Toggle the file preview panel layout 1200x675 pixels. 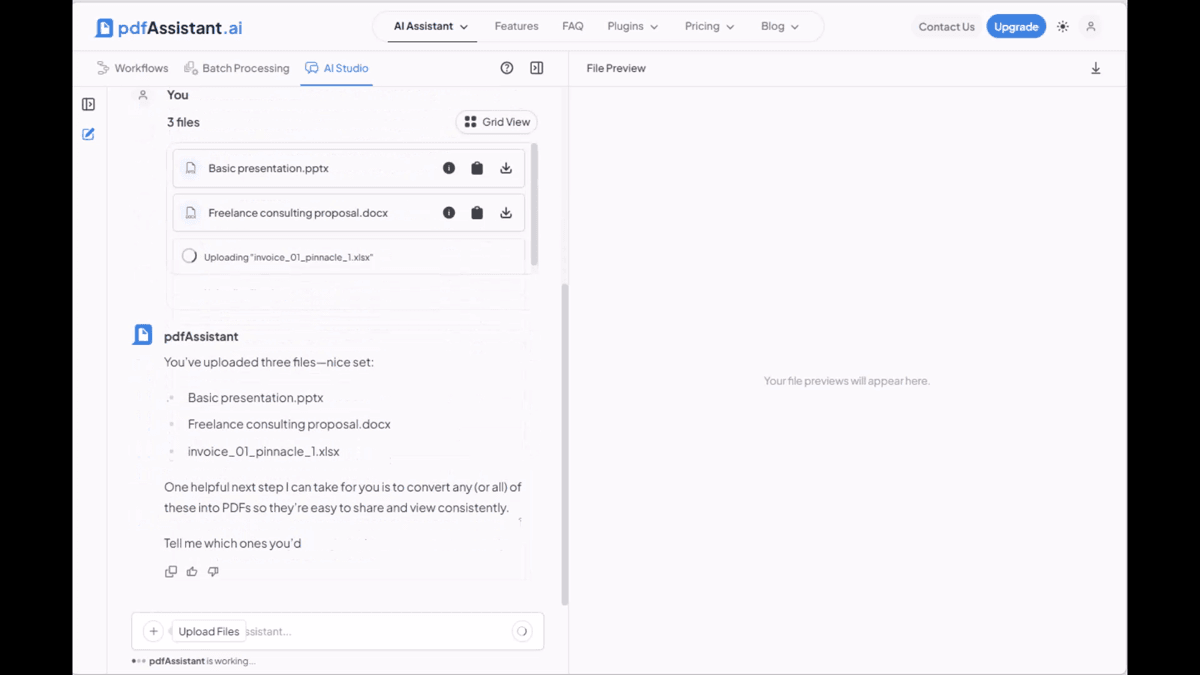(x=537, y=68)
